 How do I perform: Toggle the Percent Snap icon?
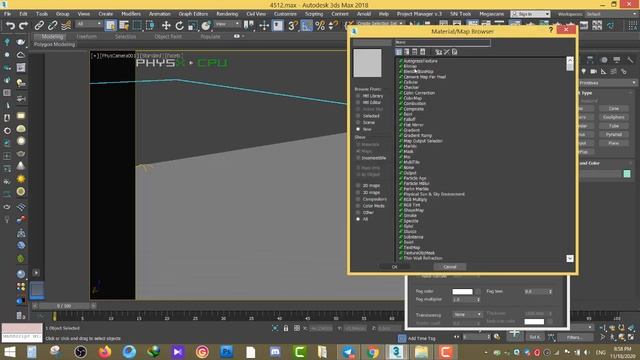pos(320,25)
